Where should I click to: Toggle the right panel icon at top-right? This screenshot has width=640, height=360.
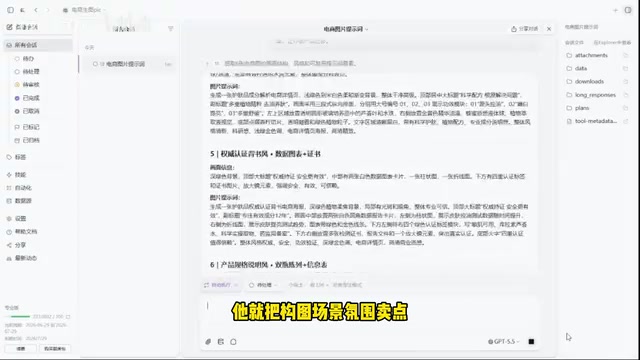tap(628, 10)
